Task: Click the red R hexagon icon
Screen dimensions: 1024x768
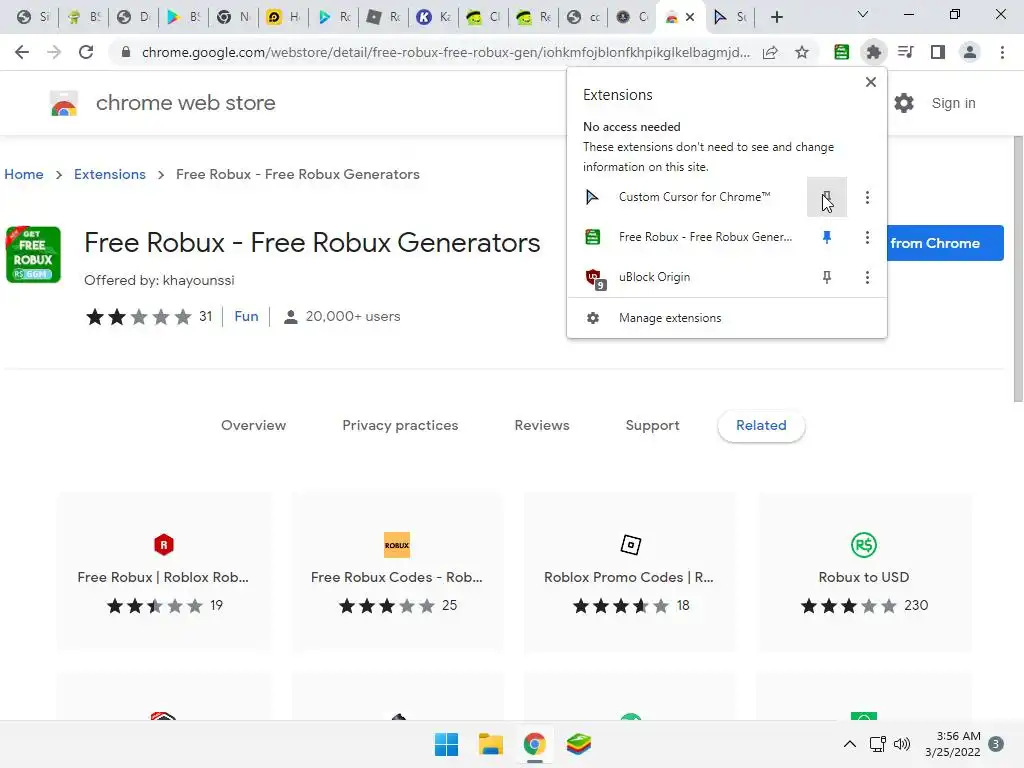Action: [x=164, y=545]
